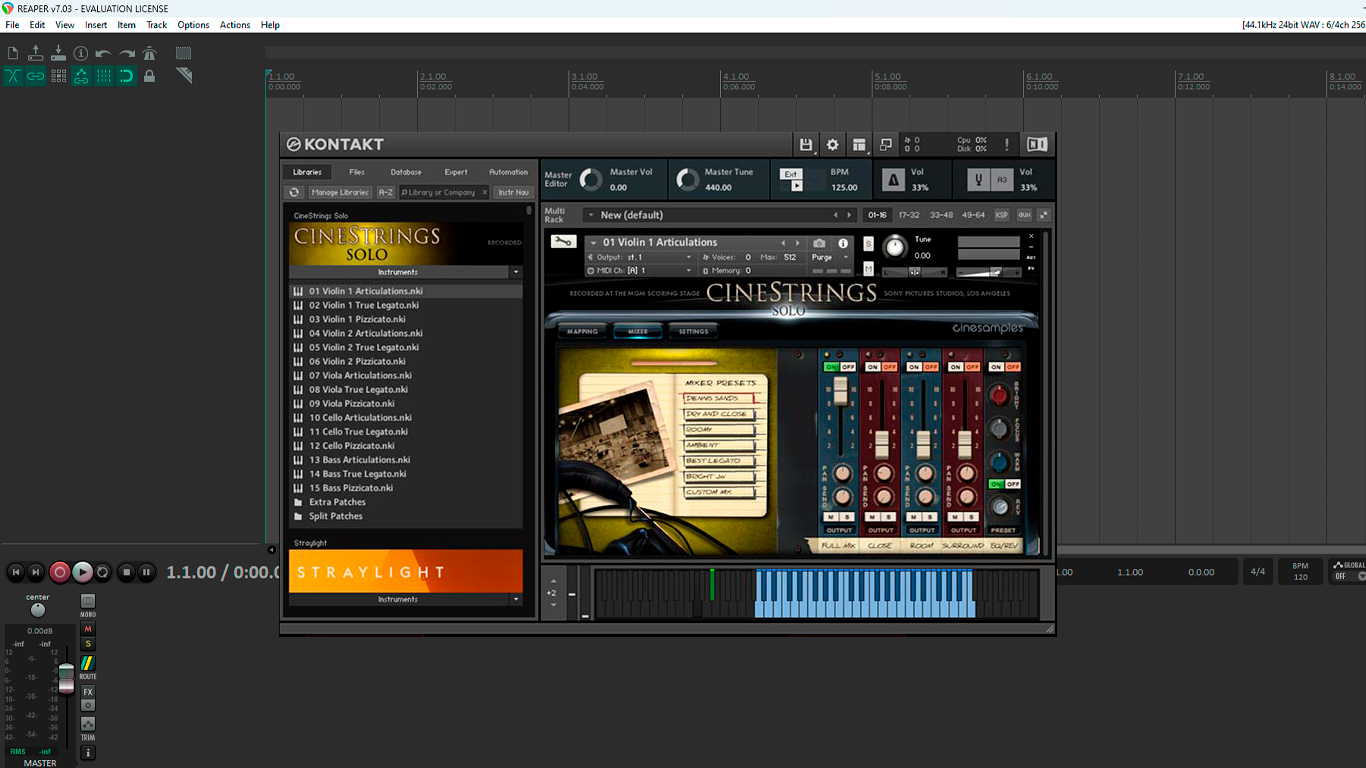Mute the Kontakt instrument with M button
The width and height of the screenshot is (1366, 768).
point(868,268)
